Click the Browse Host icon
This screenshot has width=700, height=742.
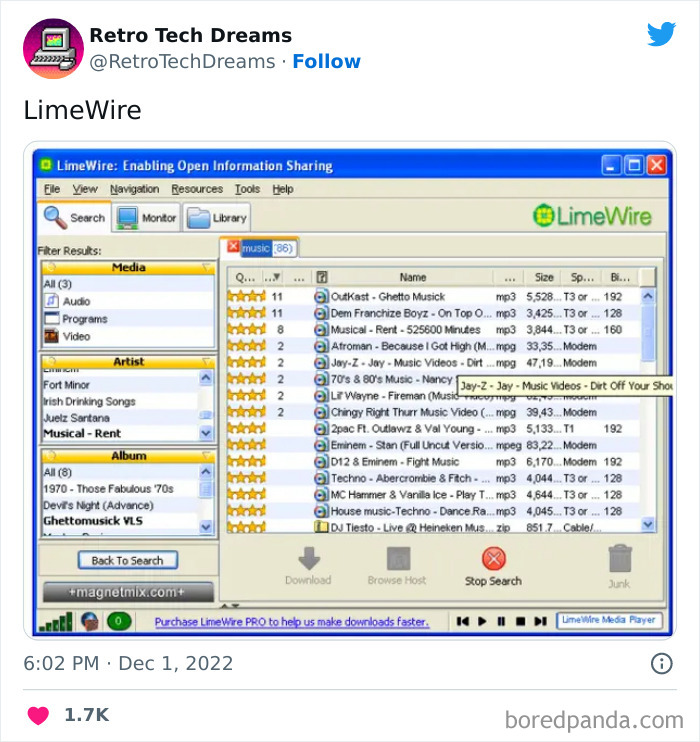pos(399,559)
